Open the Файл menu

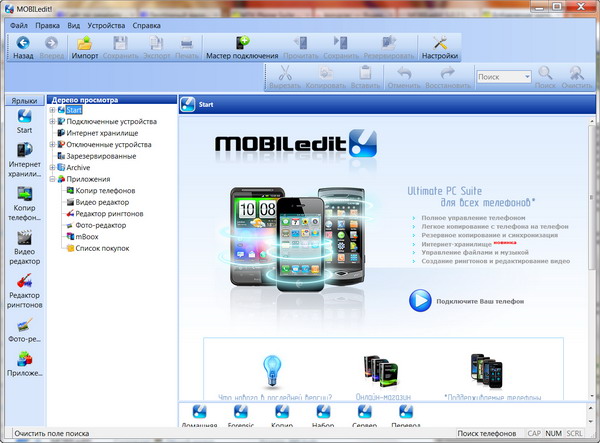pos(19,26)
